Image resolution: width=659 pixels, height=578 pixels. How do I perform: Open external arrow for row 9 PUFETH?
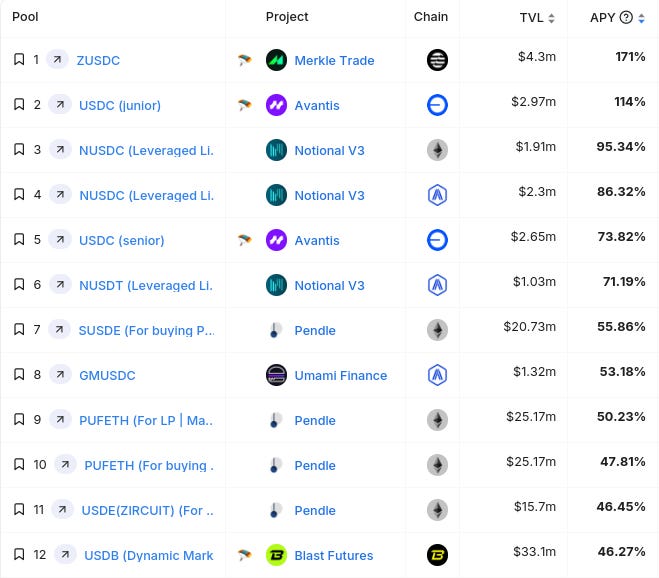[60, 419]
